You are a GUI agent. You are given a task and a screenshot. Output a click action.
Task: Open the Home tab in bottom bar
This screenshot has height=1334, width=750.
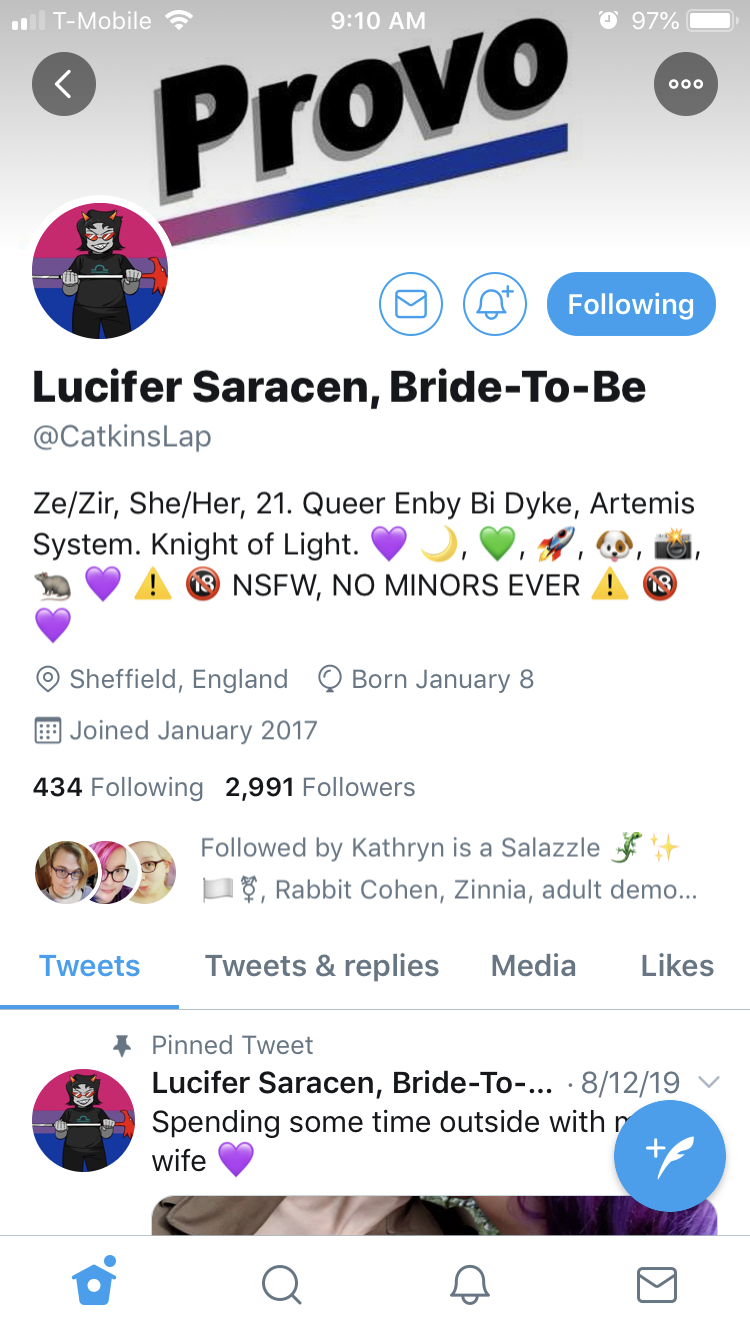coord(94,1283)
